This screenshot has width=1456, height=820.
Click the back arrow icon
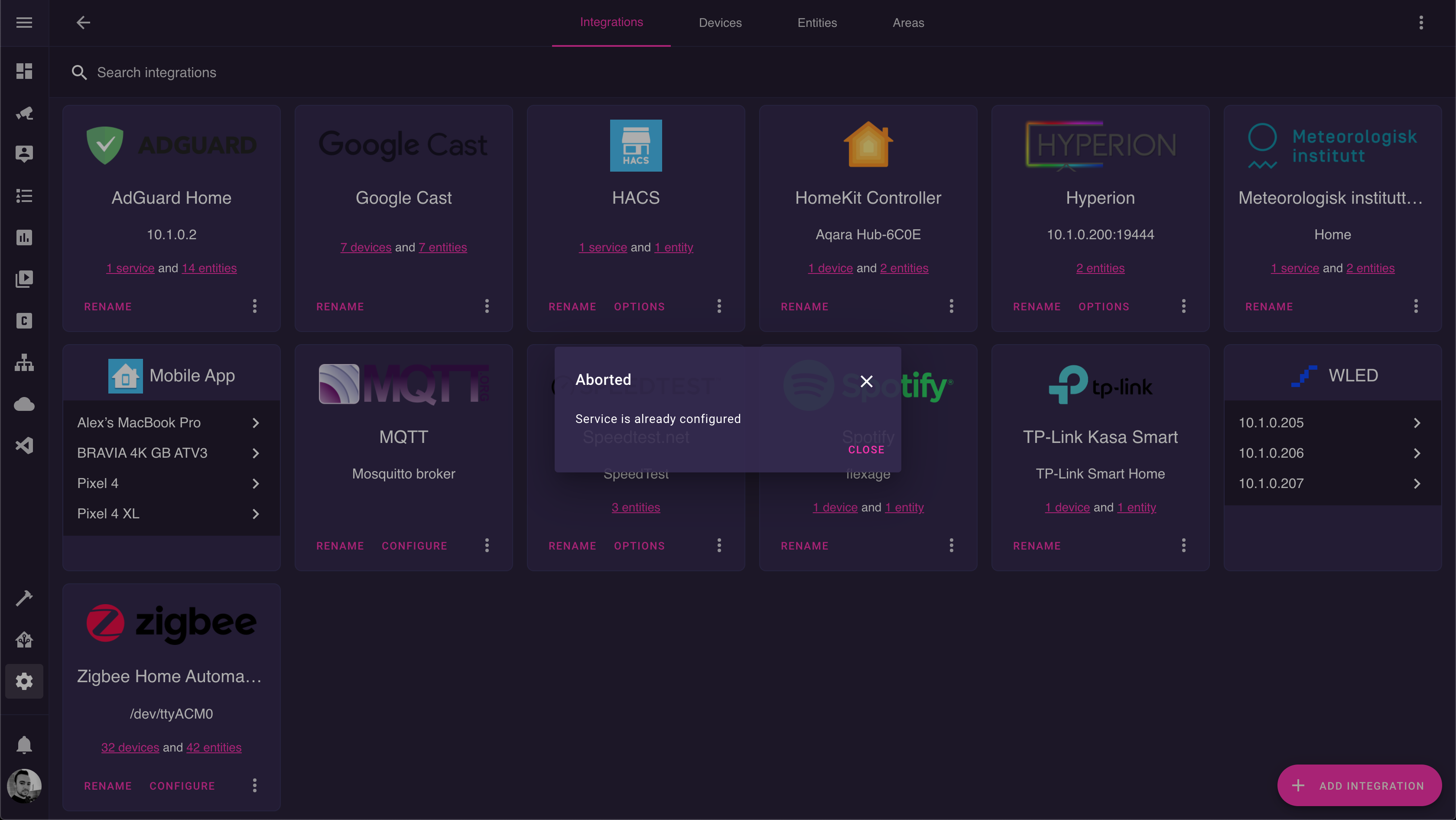[83, 23]
